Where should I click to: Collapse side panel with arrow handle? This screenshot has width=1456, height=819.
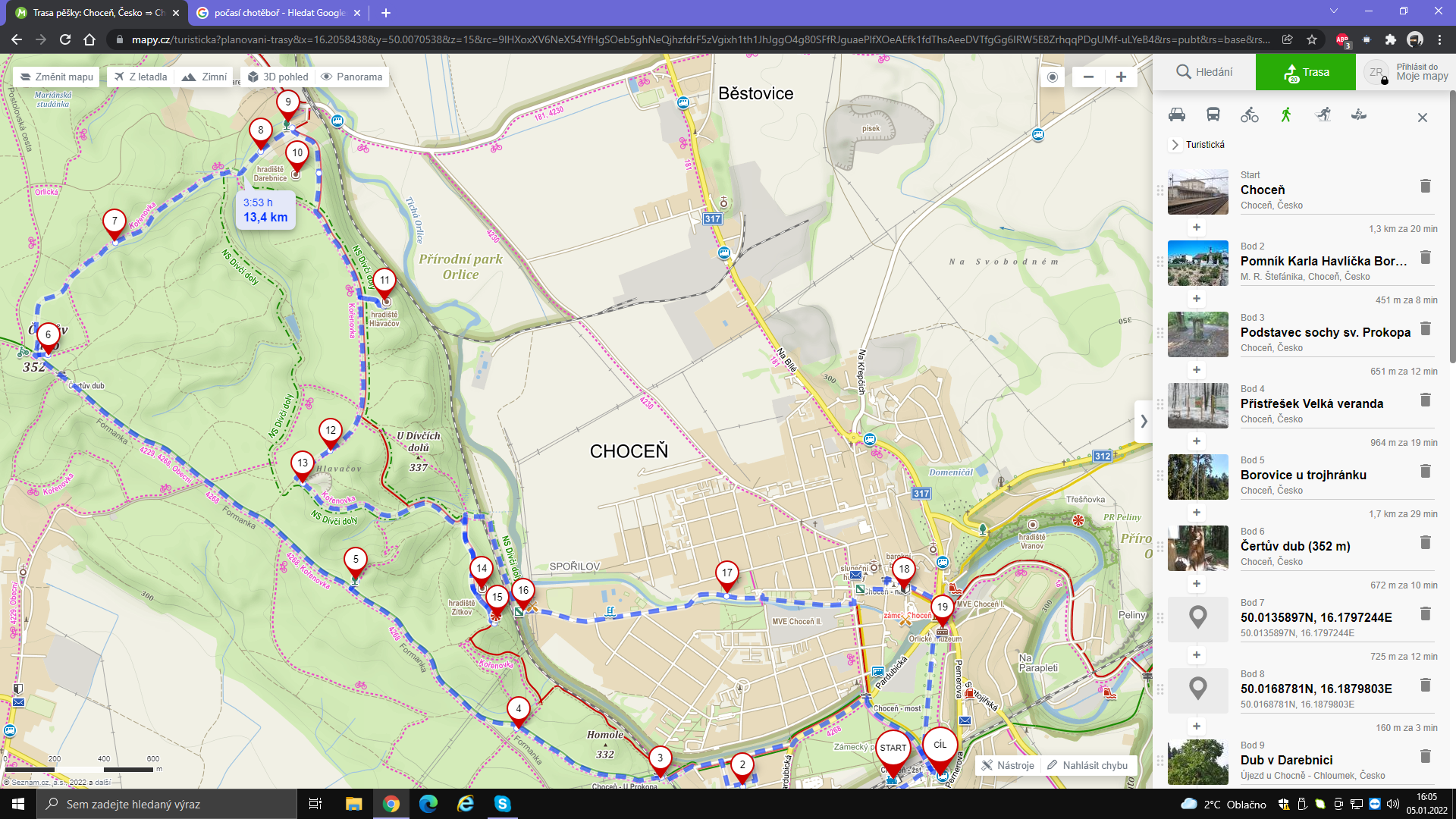click(x=1144, y=421)
